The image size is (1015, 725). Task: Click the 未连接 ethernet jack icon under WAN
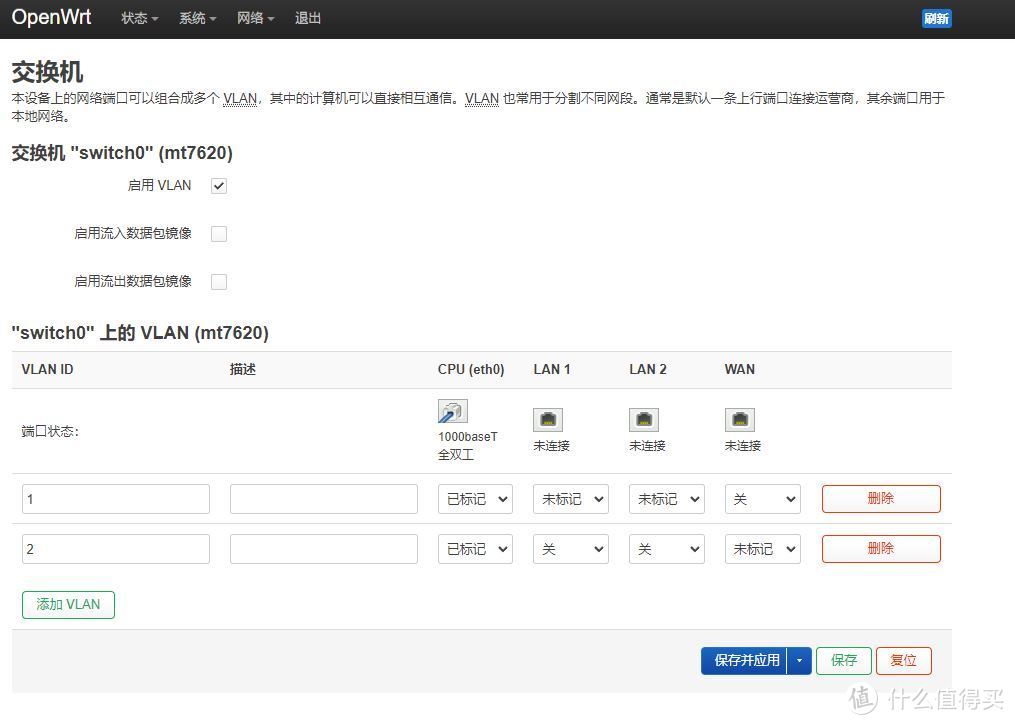coord(740,419)
